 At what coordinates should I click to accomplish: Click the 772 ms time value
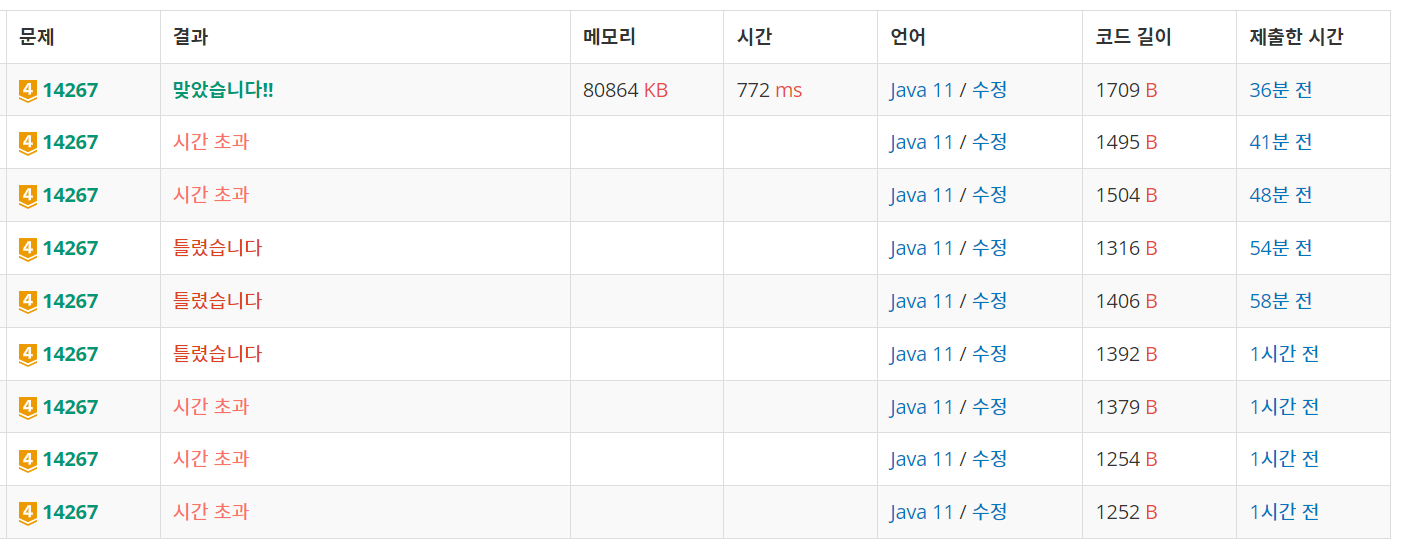tap(769, 90)
